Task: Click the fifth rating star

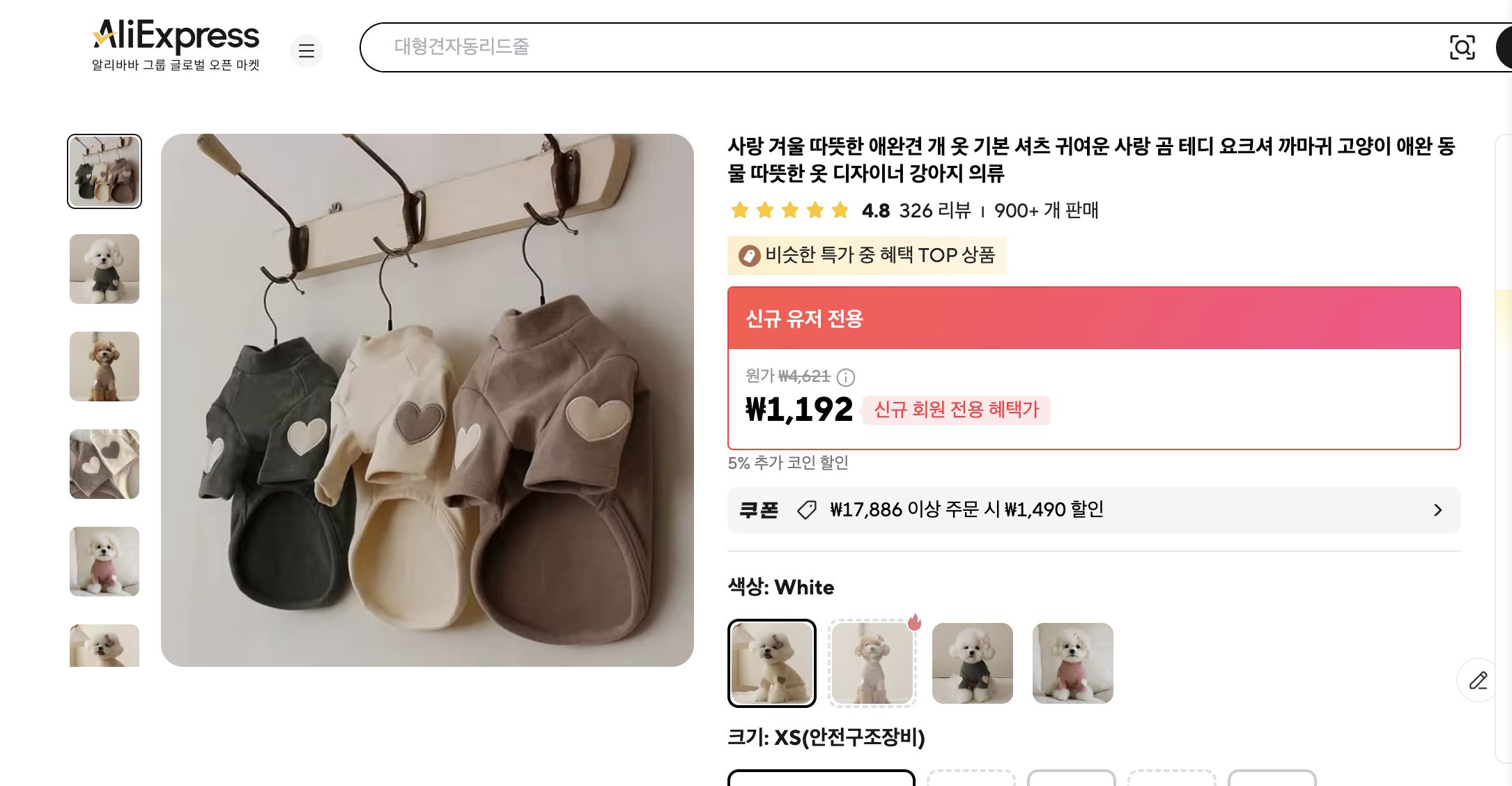Action: click(838, 210)
